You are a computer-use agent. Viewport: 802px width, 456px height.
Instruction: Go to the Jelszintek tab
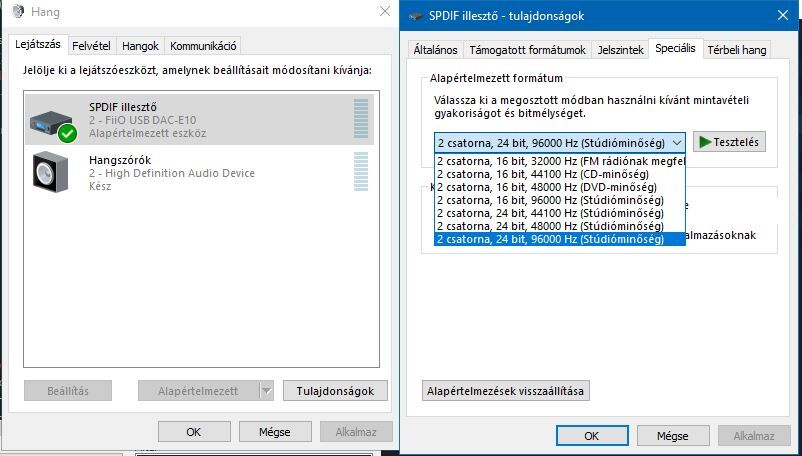(x=620, y=50)
